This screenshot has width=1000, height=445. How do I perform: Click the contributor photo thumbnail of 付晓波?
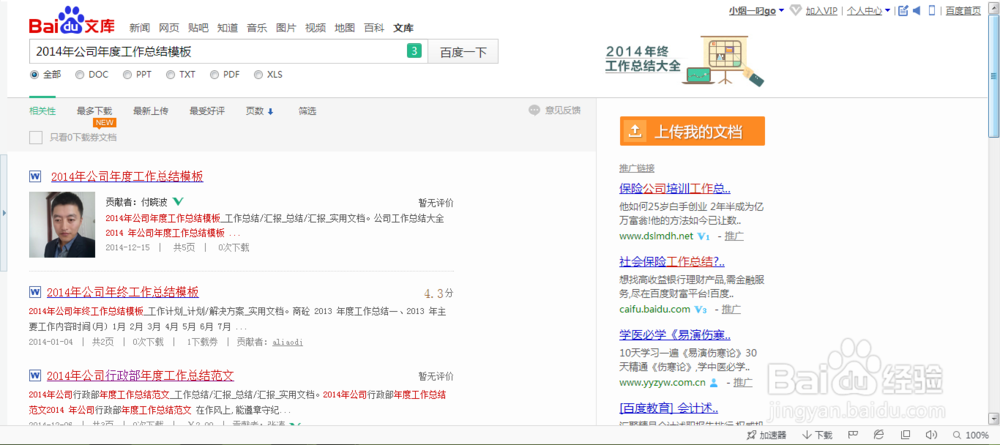pyautogui.click(x=62, y=224)
